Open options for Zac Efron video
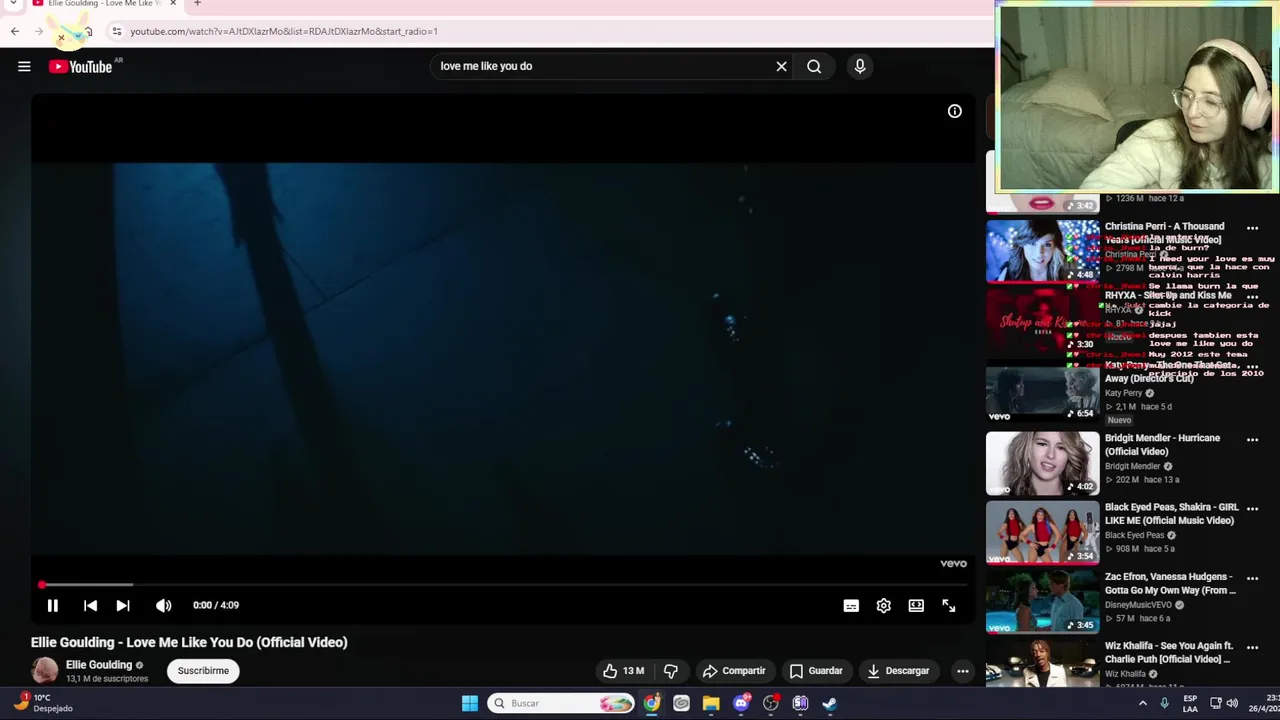This screenshot has height=720, width=1280. point(1252,579)
